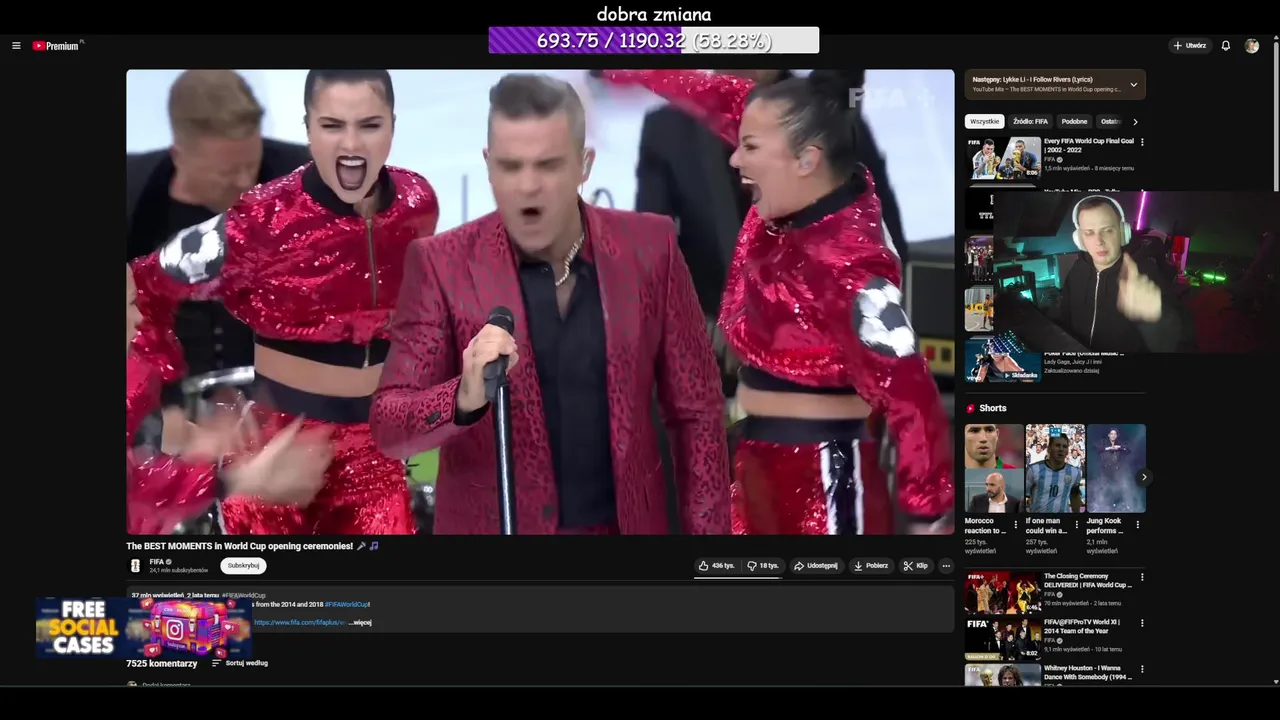
Task: Select the Podobne filter chip
Action: (1074, 121)
